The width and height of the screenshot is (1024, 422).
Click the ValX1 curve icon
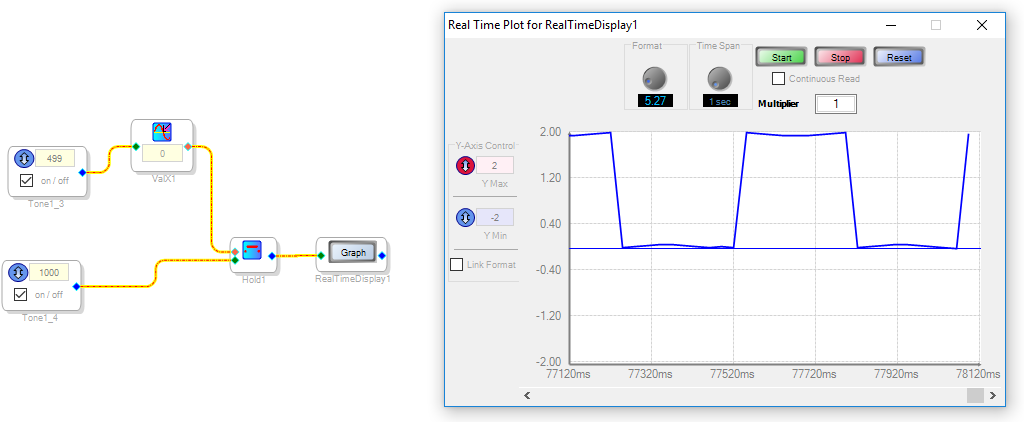[162, 132]
